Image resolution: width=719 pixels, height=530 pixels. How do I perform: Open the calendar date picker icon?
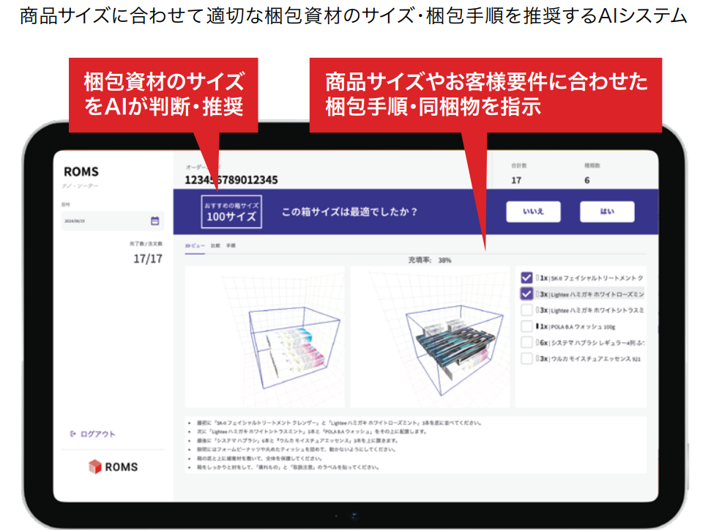155,221
